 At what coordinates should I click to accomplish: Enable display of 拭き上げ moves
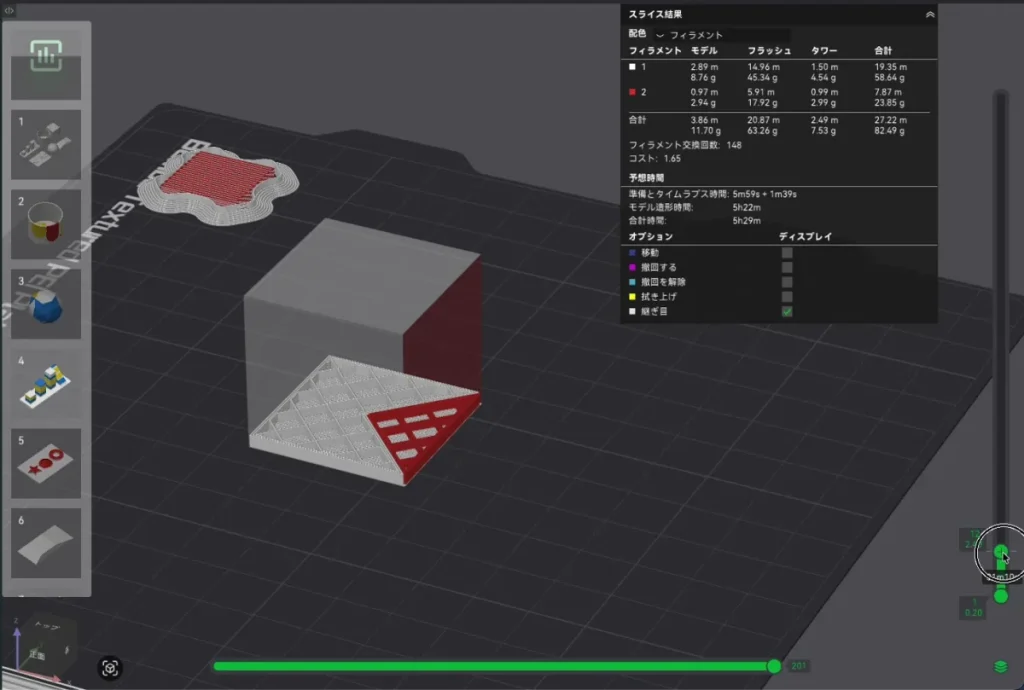(787, 297)
